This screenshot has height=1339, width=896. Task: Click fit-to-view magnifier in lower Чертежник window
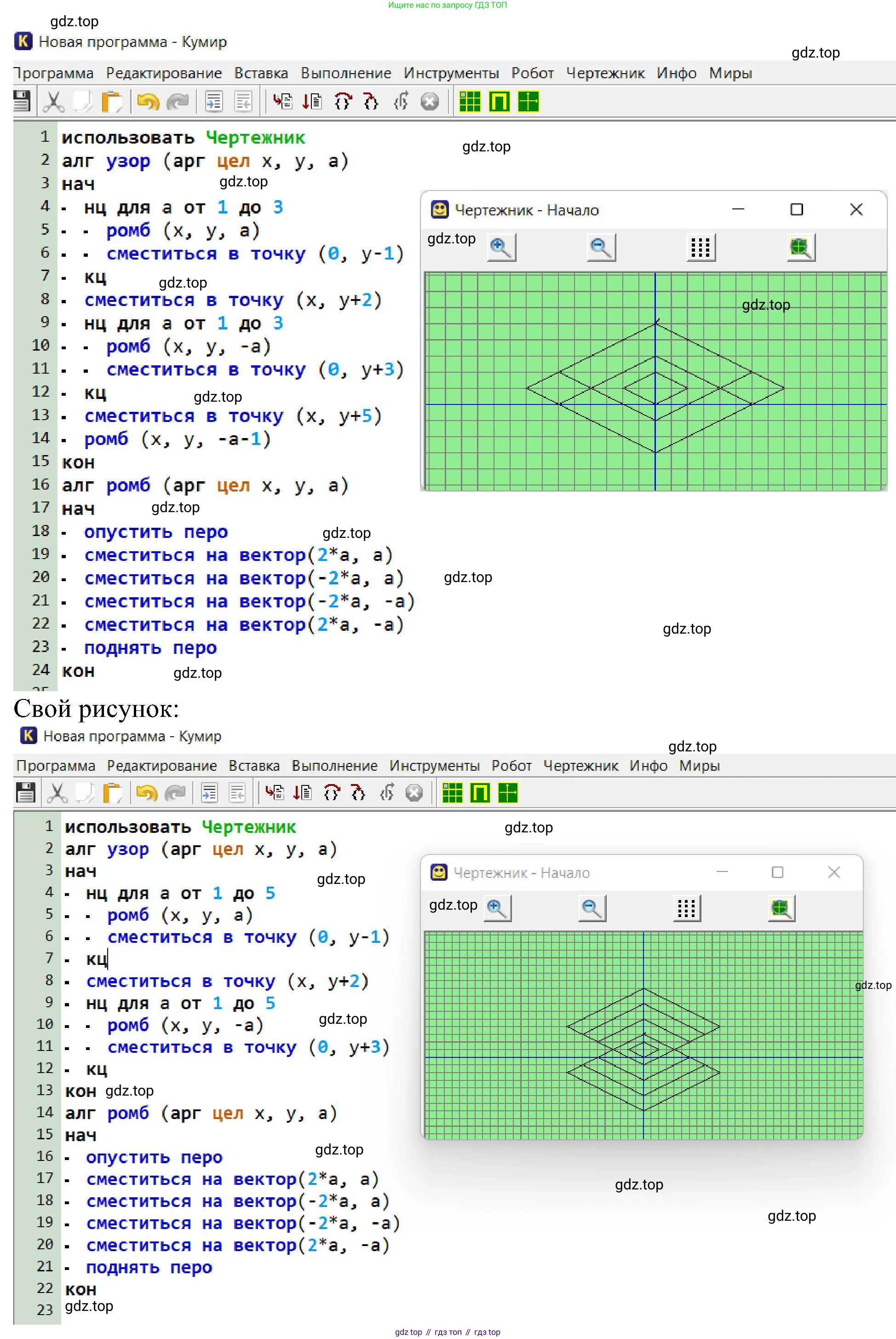781,908
